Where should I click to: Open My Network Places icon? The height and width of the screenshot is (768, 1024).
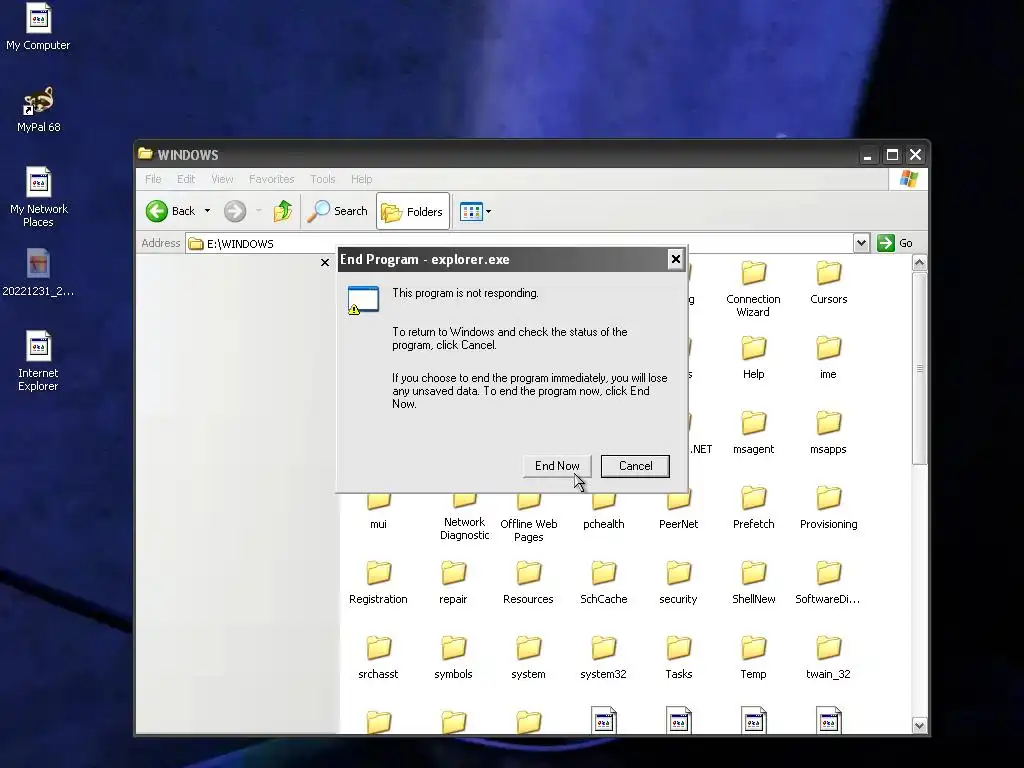point(38,197)
